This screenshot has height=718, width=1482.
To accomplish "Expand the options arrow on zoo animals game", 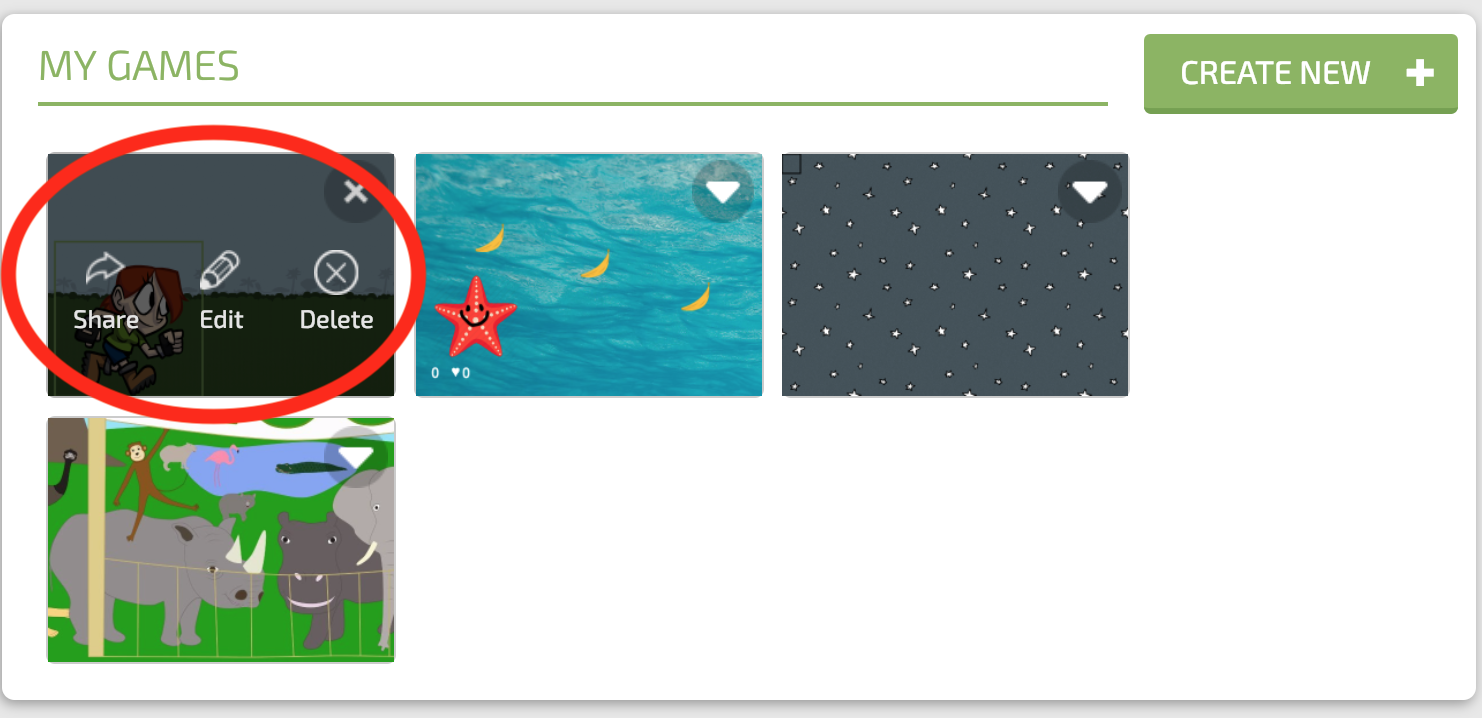I will click(x=355, y=456).
